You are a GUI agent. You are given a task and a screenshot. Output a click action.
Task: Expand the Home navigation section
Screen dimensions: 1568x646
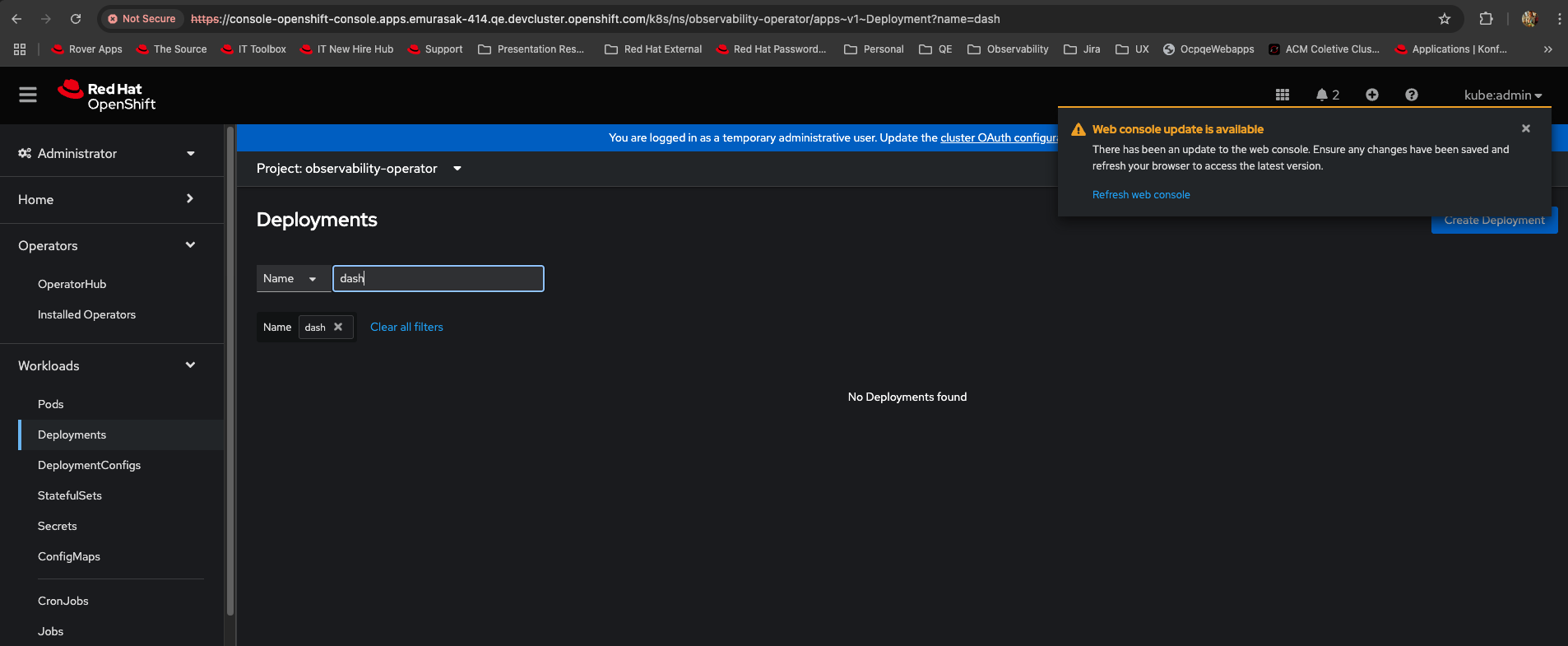[x=107, y=199]
